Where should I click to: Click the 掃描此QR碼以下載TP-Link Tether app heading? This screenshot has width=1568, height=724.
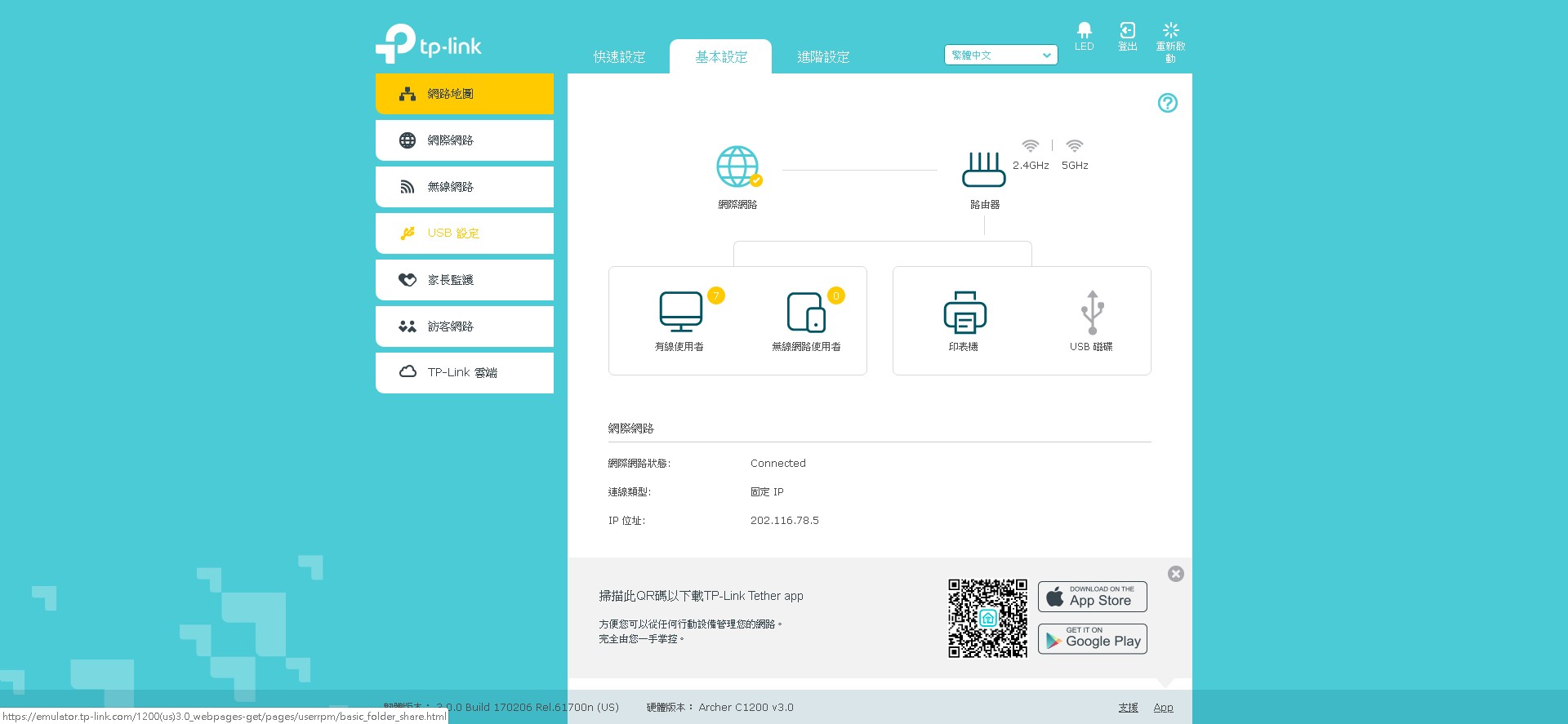pos(701,597)
